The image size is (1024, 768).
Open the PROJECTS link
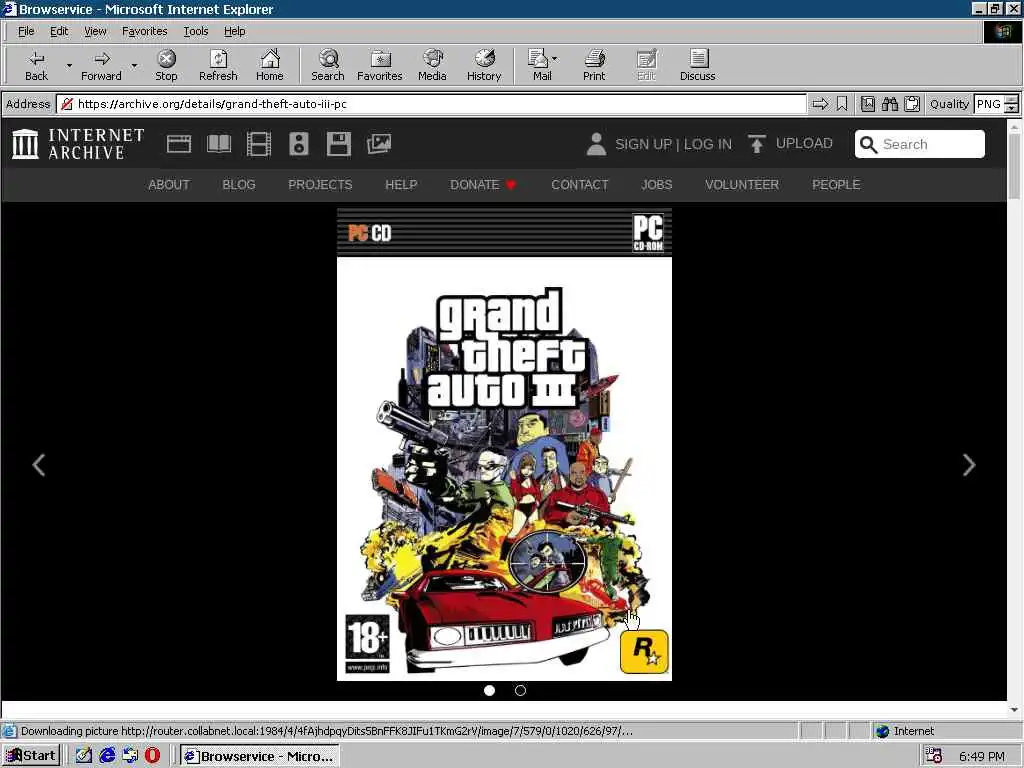pos(320,185)
